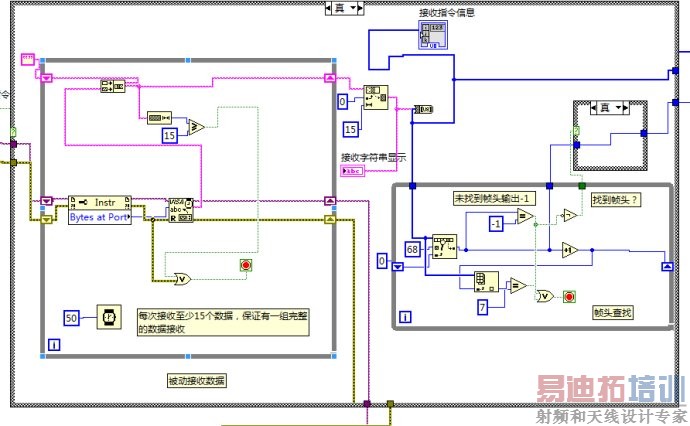This screenshot has width=690, height=426.
Task: Select the Wait (ms) timer icon
Action: pos(109,317)
